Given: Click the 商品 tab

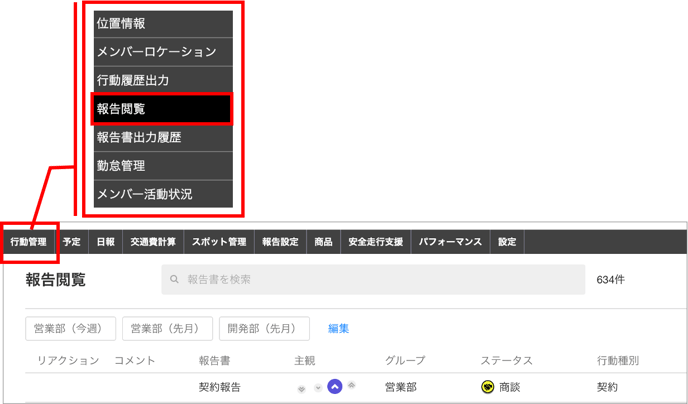Looking at the screenshot, I should point(323,242).
